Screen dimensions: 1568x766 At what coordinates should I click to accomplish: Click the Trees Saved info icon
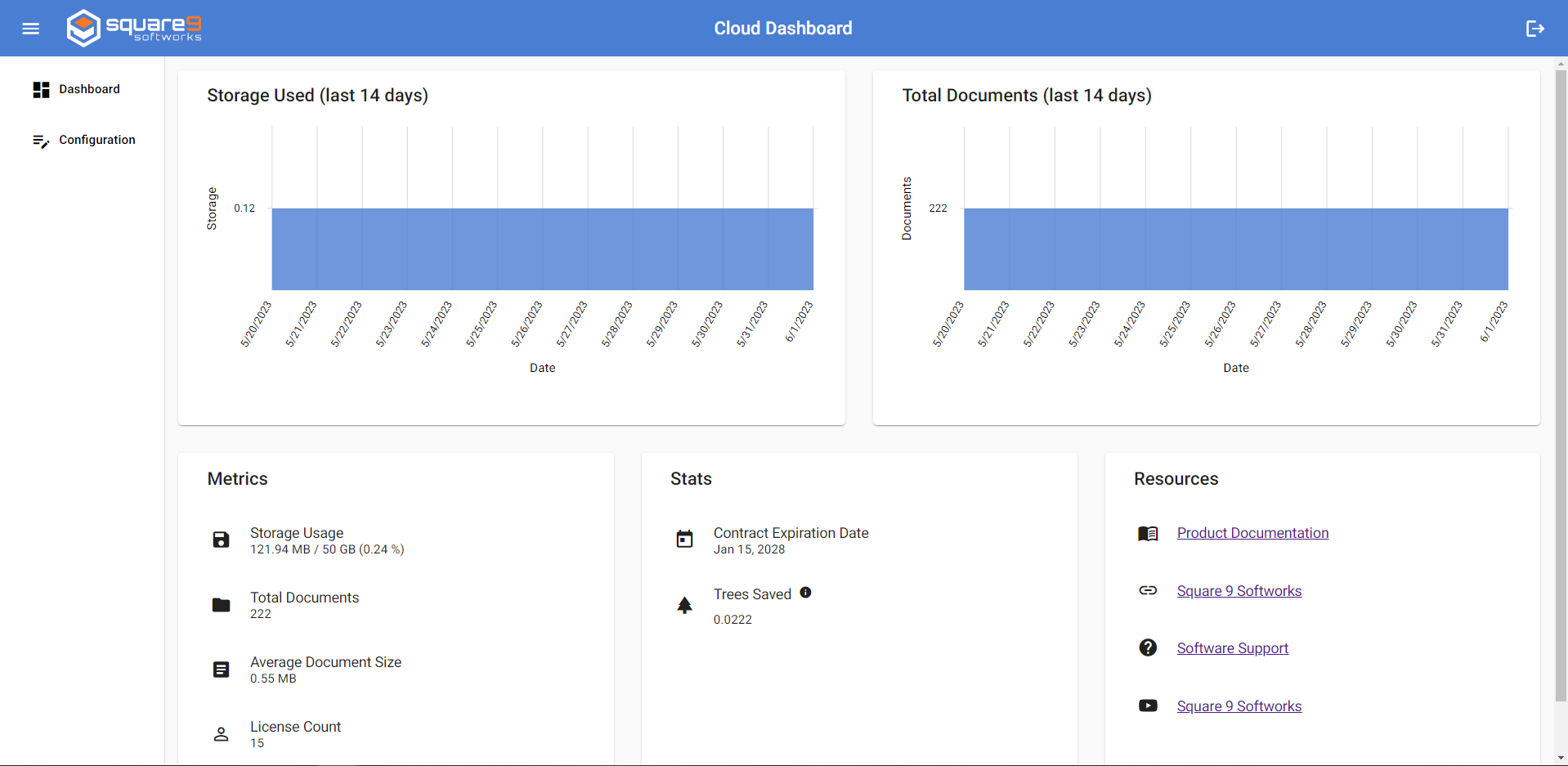[x=805, y=593]
